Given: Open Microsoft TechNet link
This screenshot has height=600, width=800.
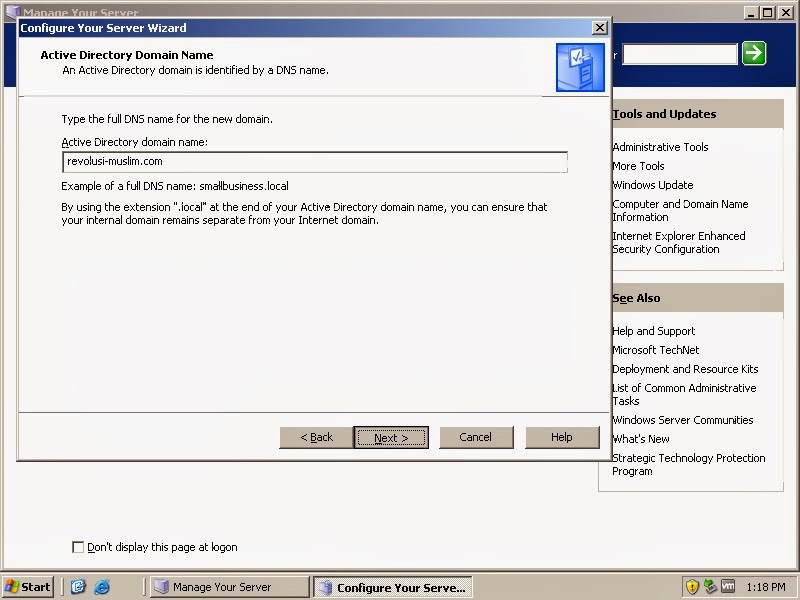Looking at the screenshot, I should pos(656,350).
